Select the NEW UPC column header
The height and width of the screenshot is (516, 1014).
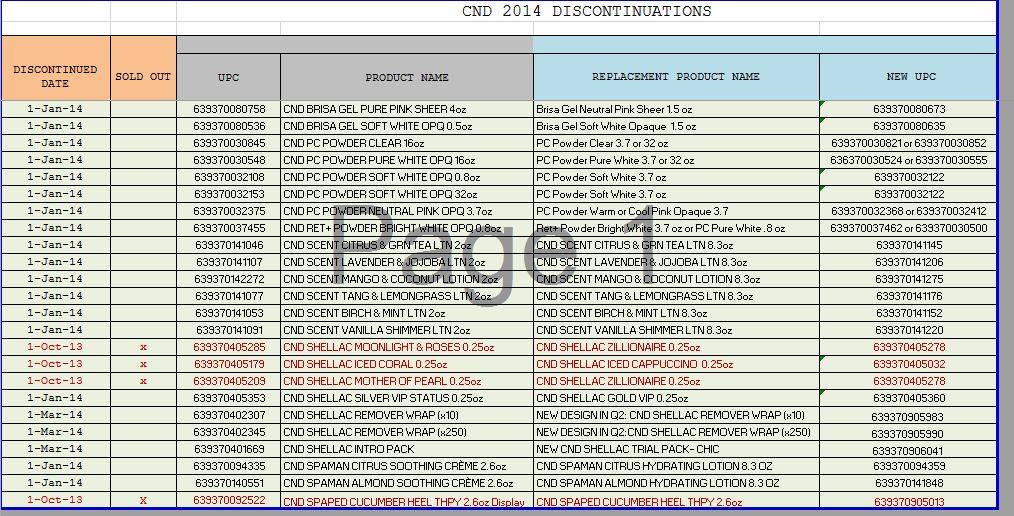point(910,76)
